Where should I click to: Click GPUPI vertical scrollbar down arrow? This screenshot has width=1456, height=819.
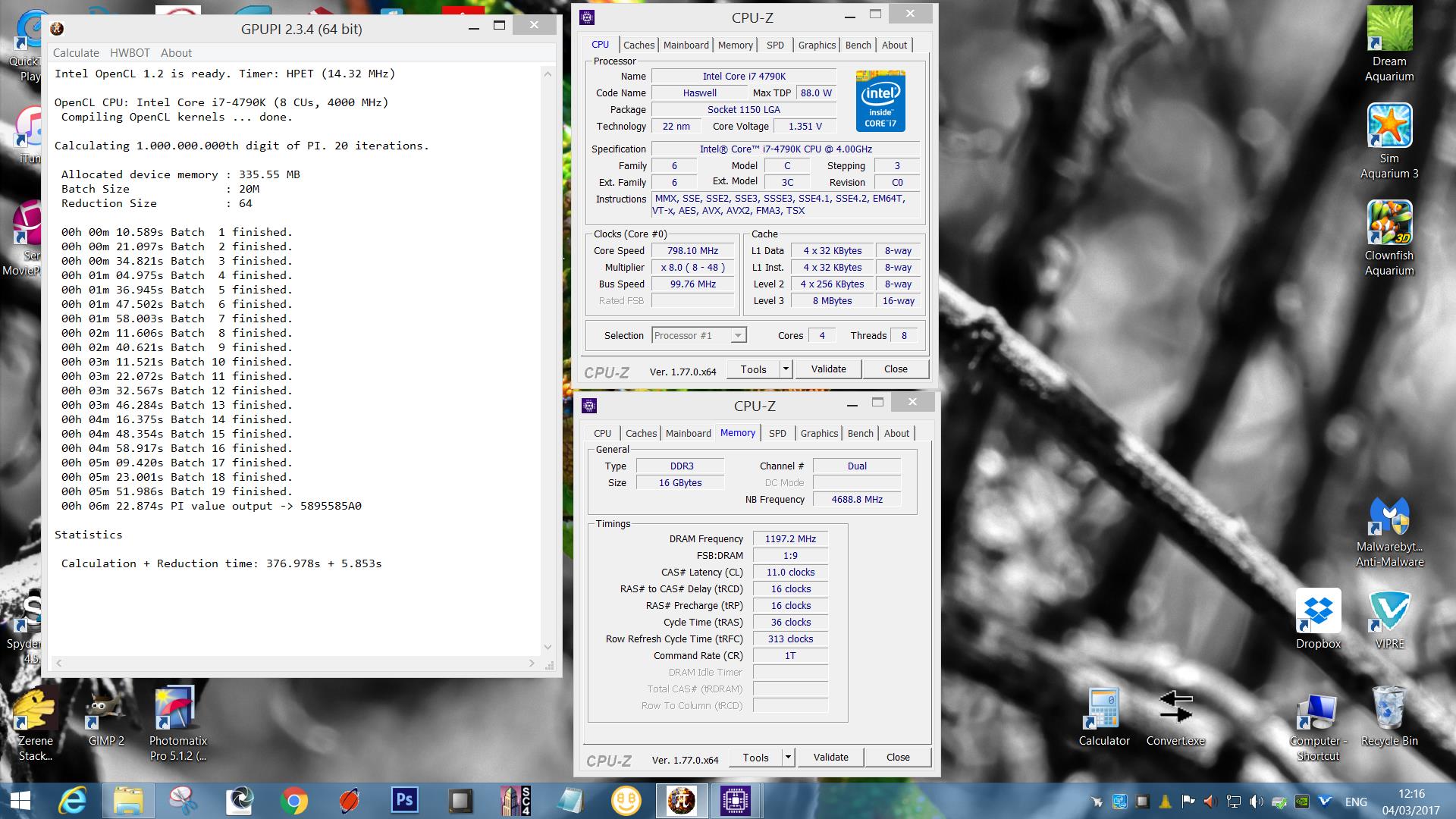pyautogui.click(x=548, y=647)
